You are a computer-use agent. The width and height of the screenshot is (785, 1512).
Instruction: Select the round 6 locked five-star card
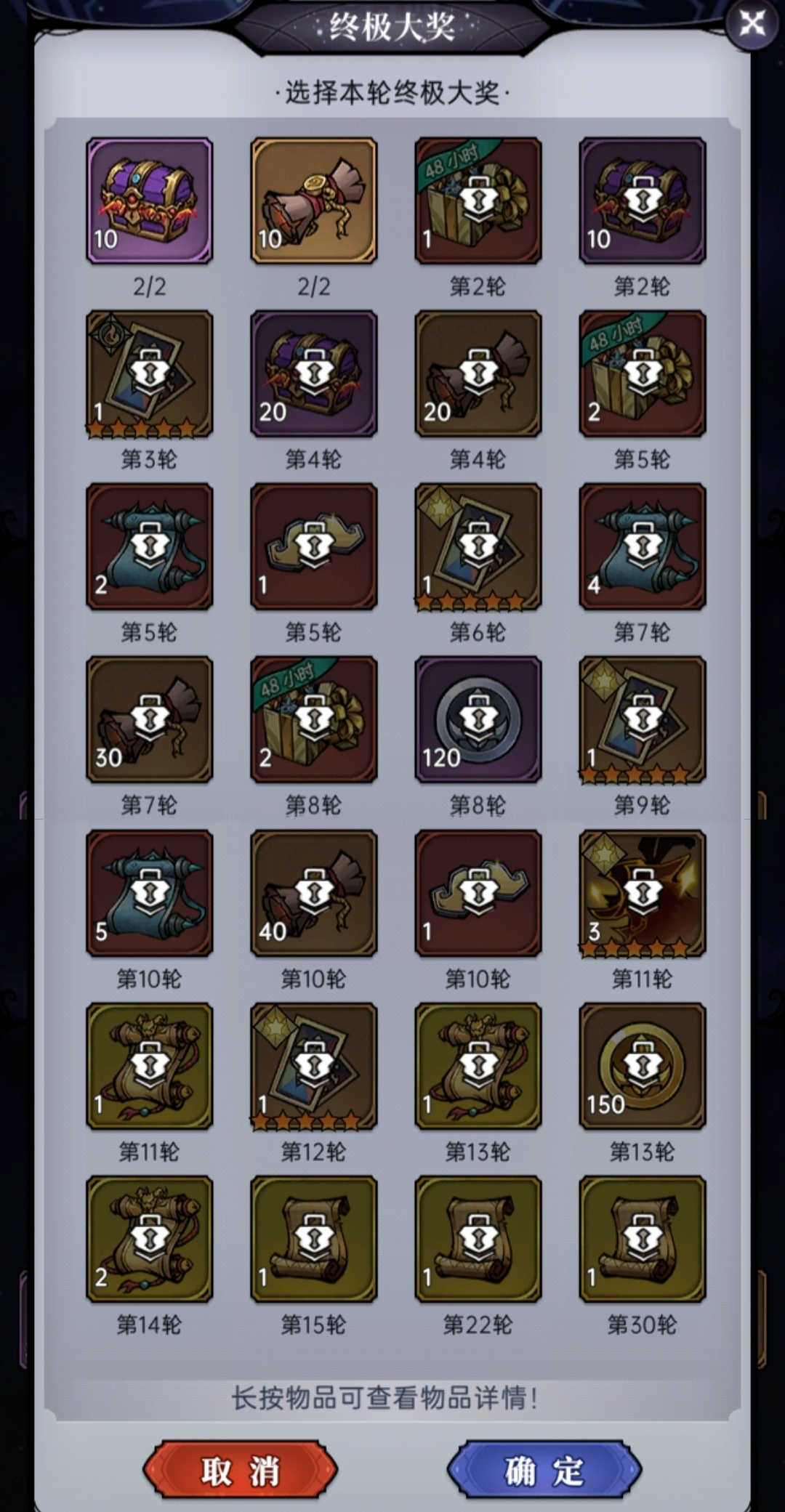478,546
